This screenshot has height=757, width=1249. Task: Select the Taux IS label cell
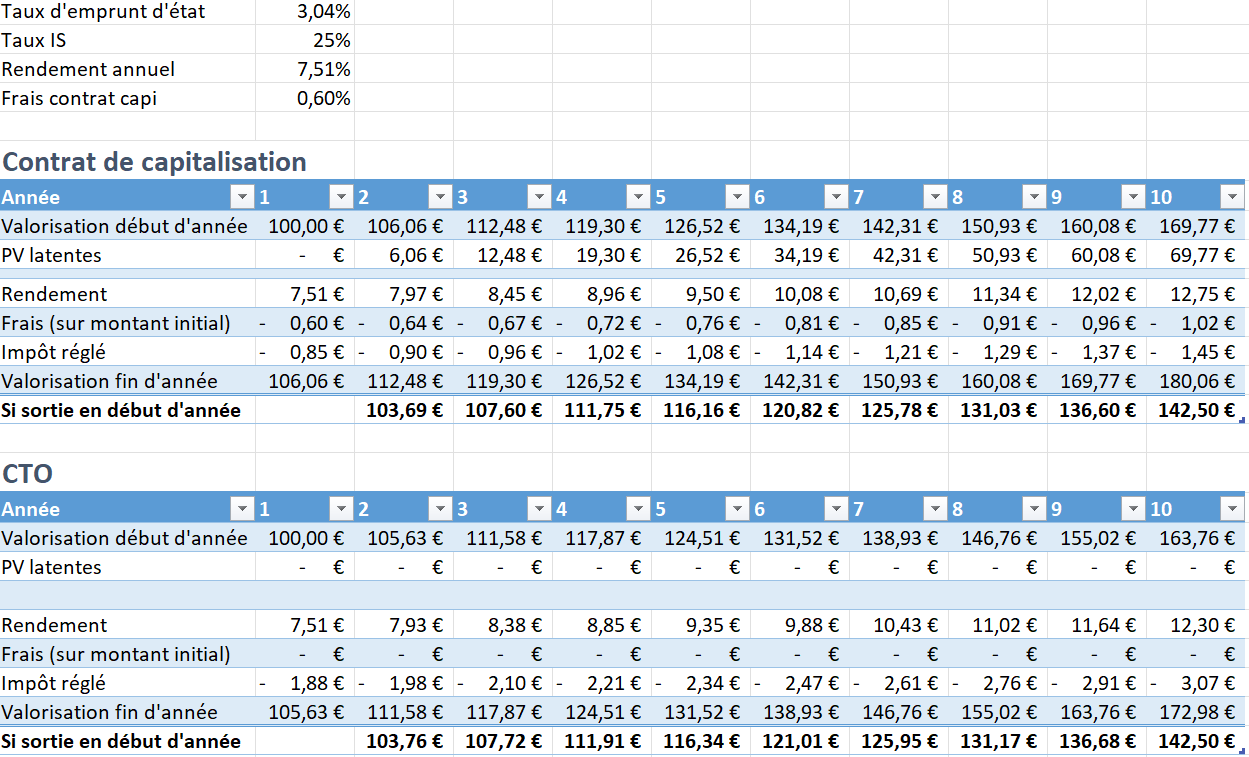(x=35, y=41)
